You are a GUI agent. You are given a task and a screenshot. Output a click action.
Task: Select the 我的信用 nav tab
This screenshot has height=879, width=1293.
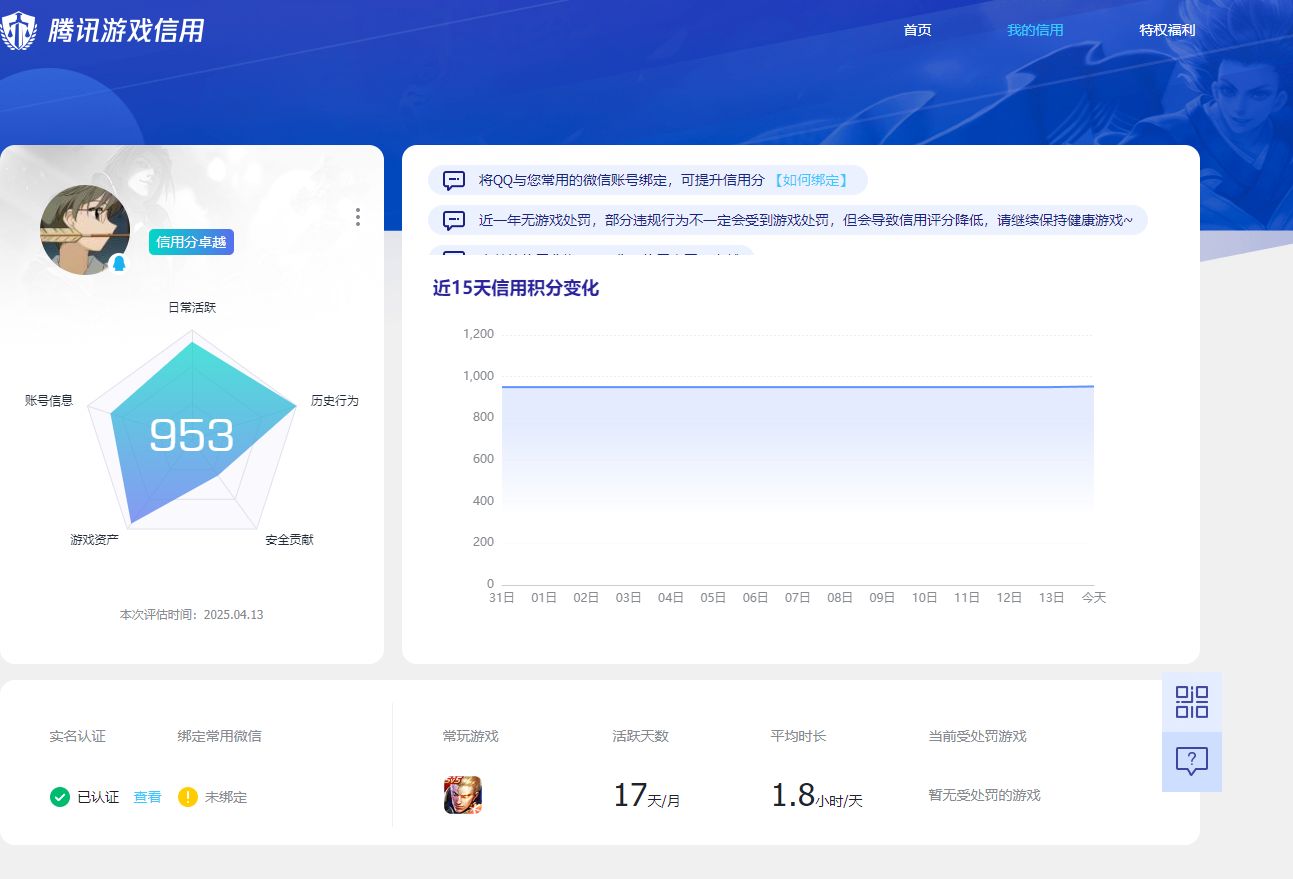(1035, 30)
